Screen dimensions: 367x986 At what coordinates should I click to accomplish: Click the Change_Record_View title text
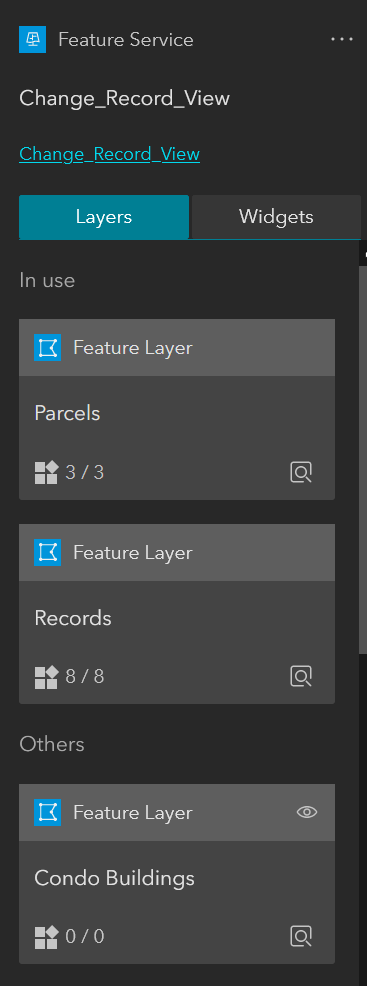click(x=124, y=99)
